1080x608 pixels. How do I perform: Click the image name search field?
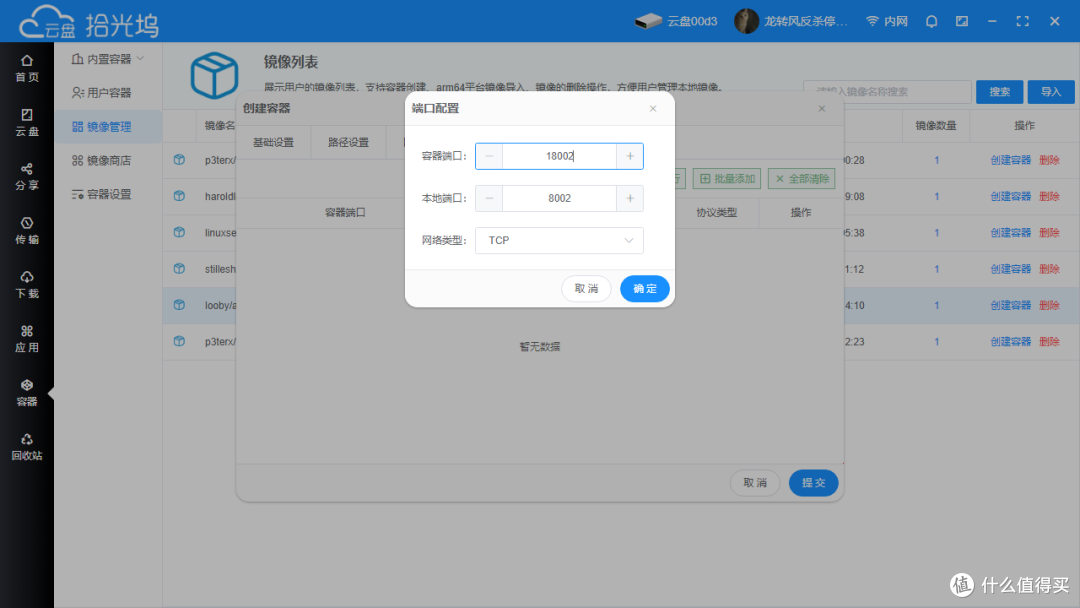point(887,92)
